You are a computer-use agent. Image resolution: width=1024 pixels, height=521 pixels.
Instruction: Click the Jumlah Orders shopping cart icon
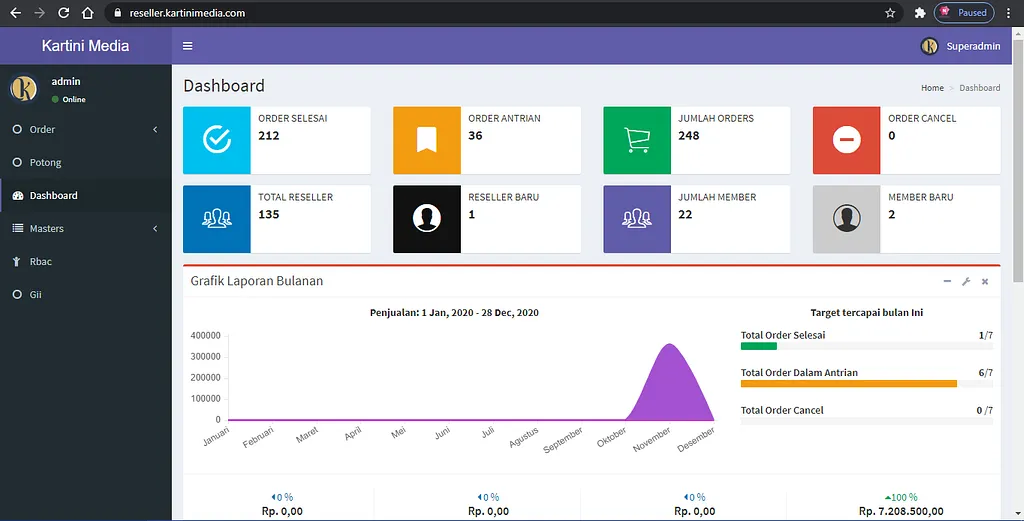637,140
